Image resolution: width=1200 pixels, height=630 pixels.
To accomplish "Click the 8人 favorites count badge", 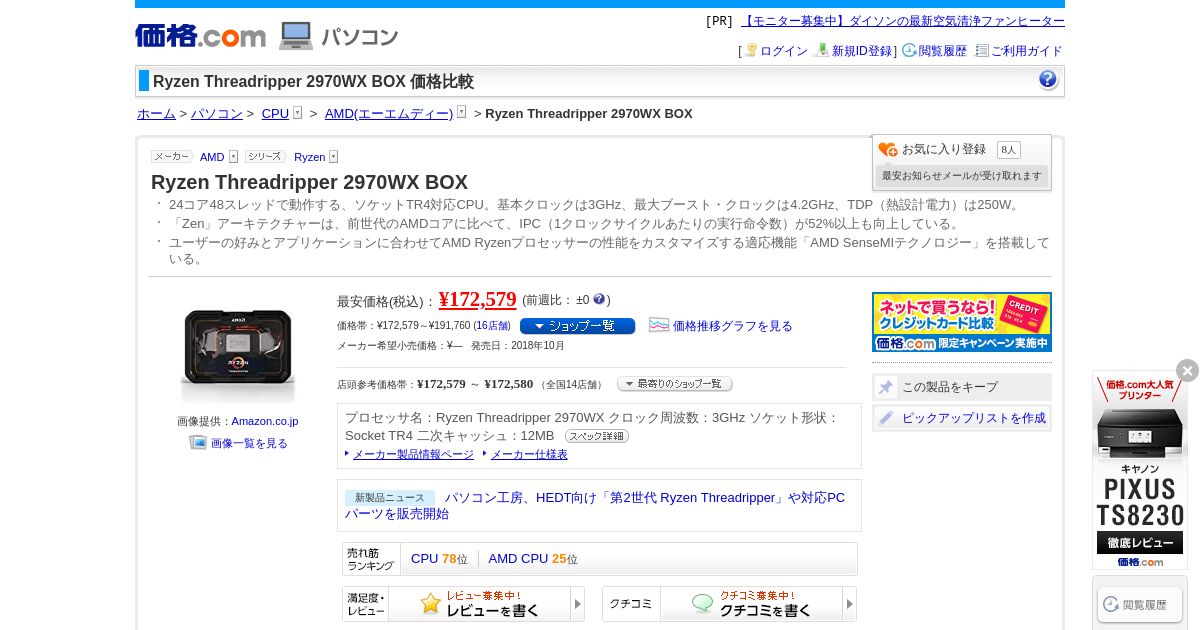I will (1009, 150).
